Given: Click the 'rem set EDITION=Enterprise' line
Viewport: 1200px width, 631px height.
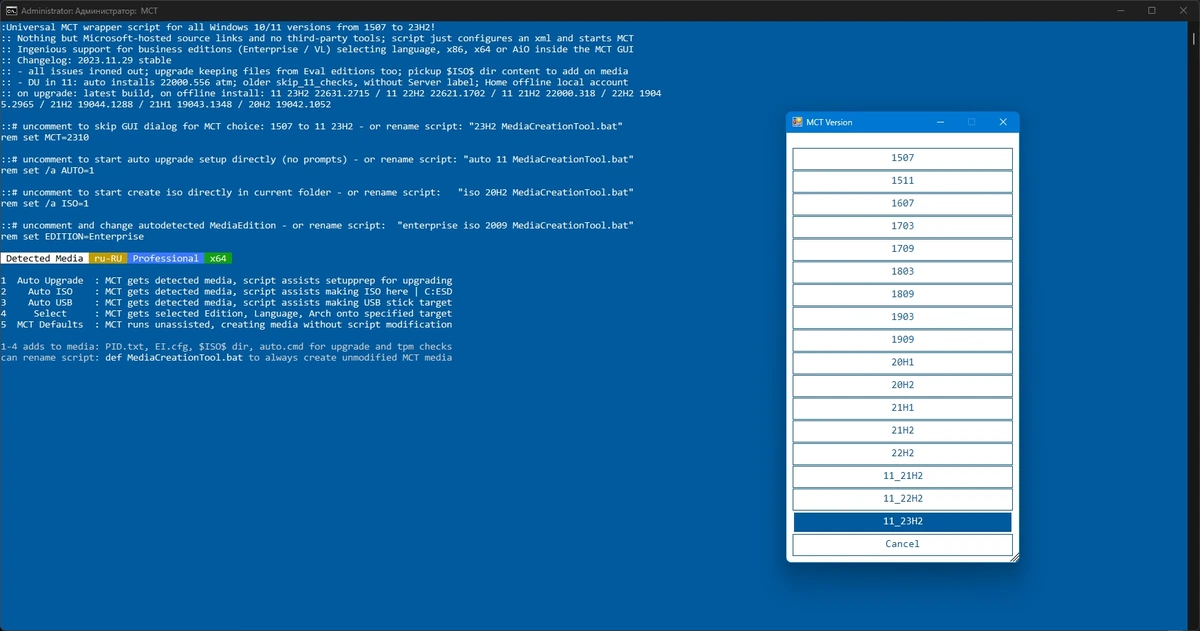Looking at the screenshot, I should [72, 236].
